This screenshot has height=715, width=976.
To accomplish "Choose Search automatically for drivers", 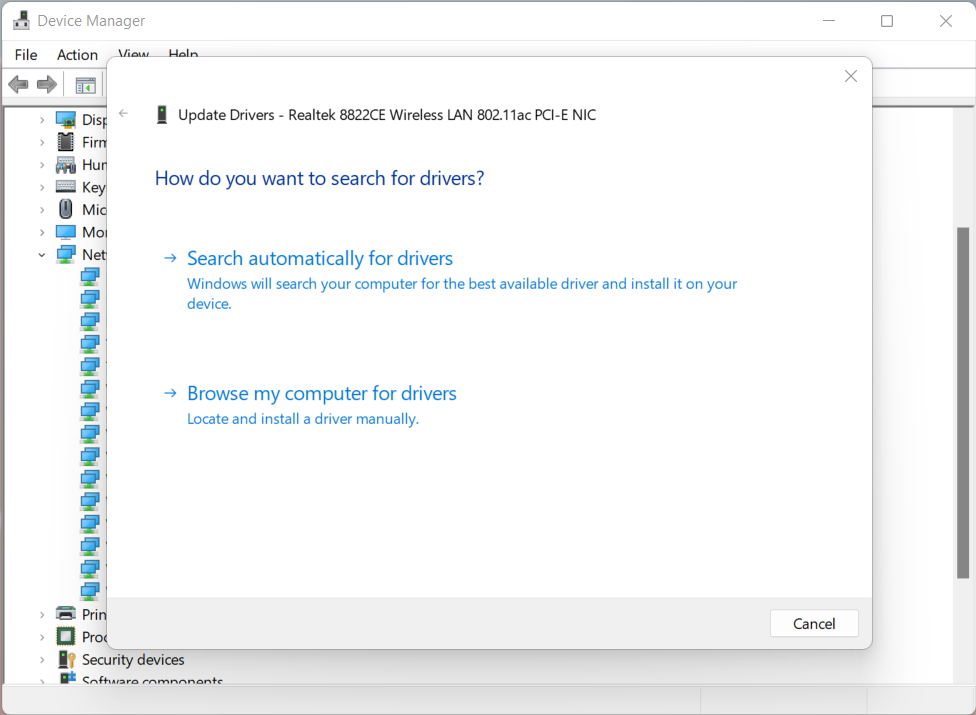I will tap(320, 258).
